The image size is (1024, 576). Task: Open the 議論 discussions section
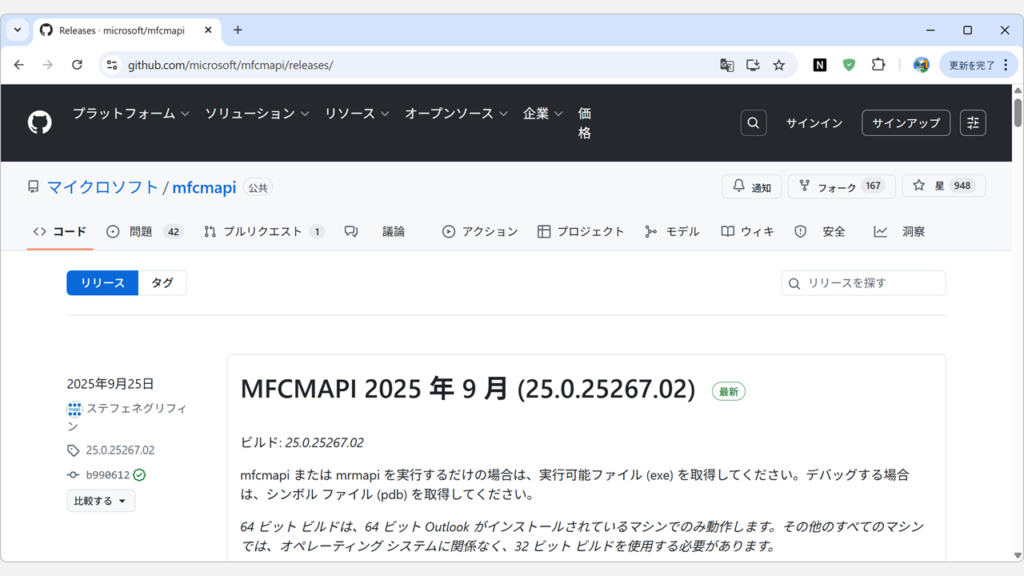[395, 231]
